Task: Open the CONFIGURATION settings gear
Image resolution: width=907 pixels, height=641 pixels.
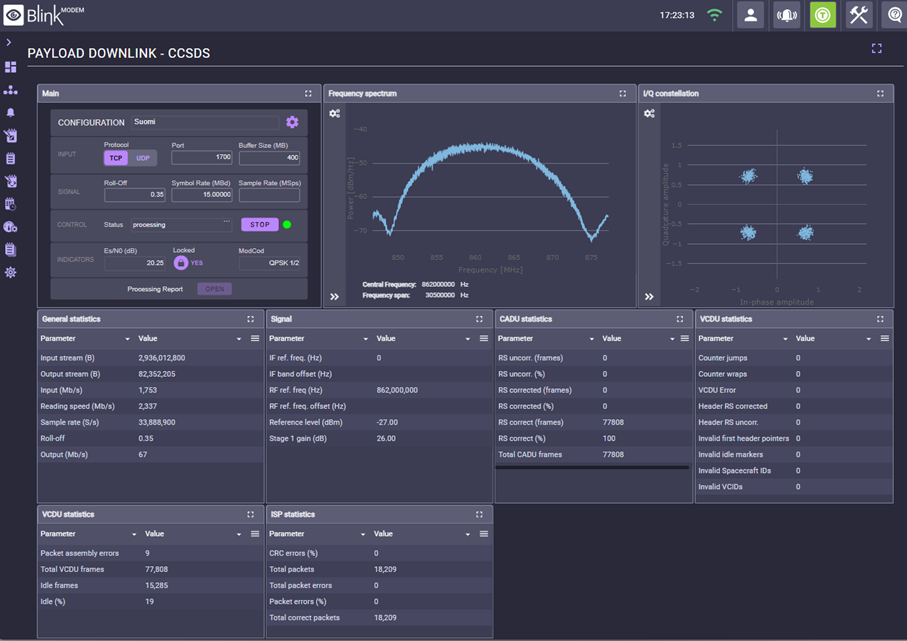Action: tap(292, 121)
